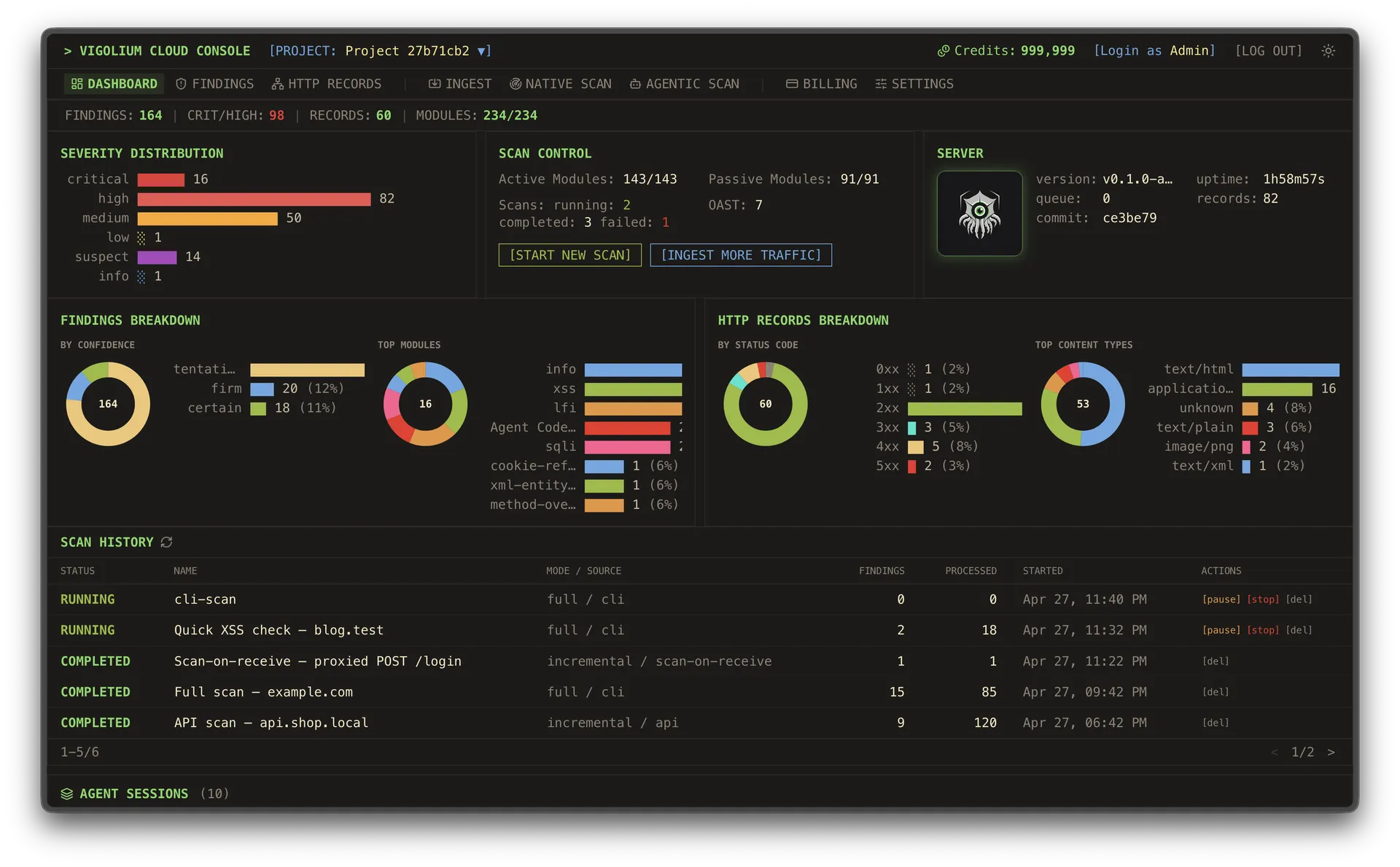Click the Vigolium octopus server logo
1400x867 pixels.
click(x=979, y=213)
